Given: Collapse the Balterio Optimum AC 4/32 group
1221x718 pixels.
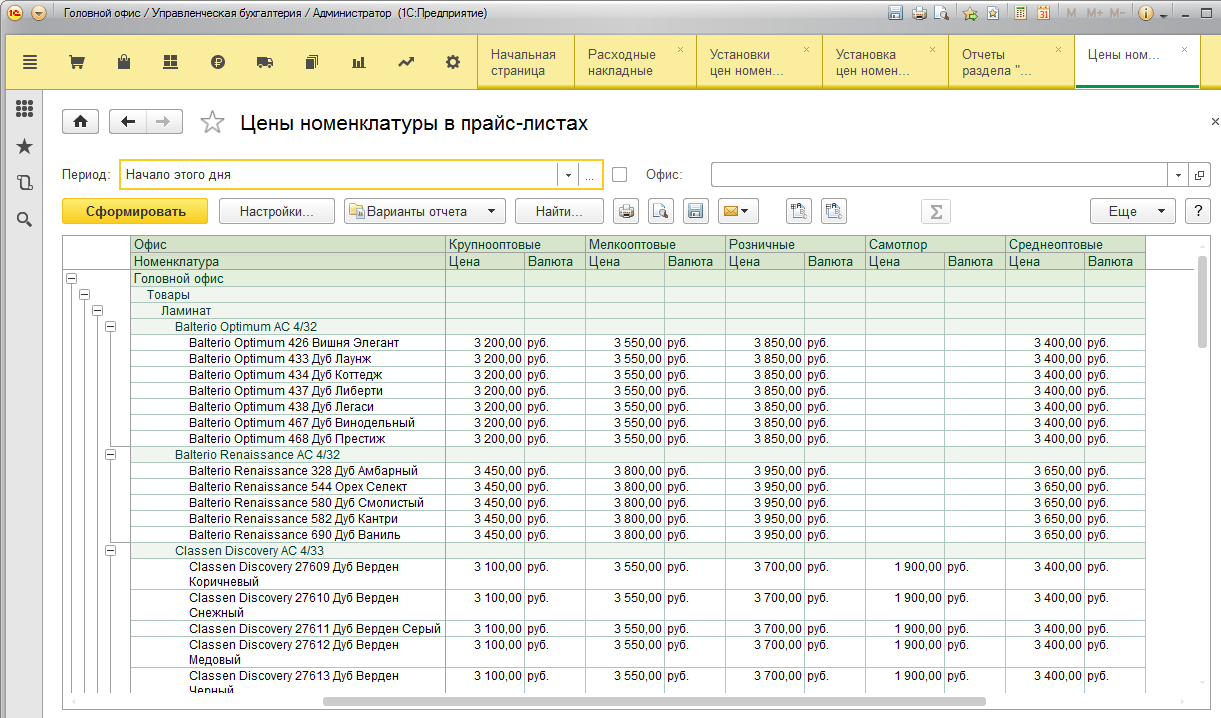Looking at the screenshot, I should tap(110, 327).
